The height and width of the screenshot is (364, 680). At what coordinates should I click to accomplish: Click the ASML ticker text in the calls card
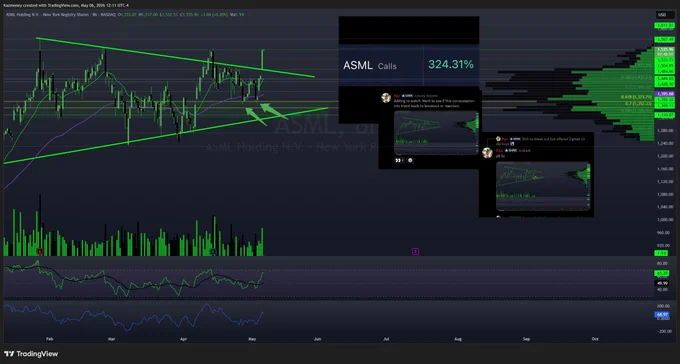[x=358, y=66]
